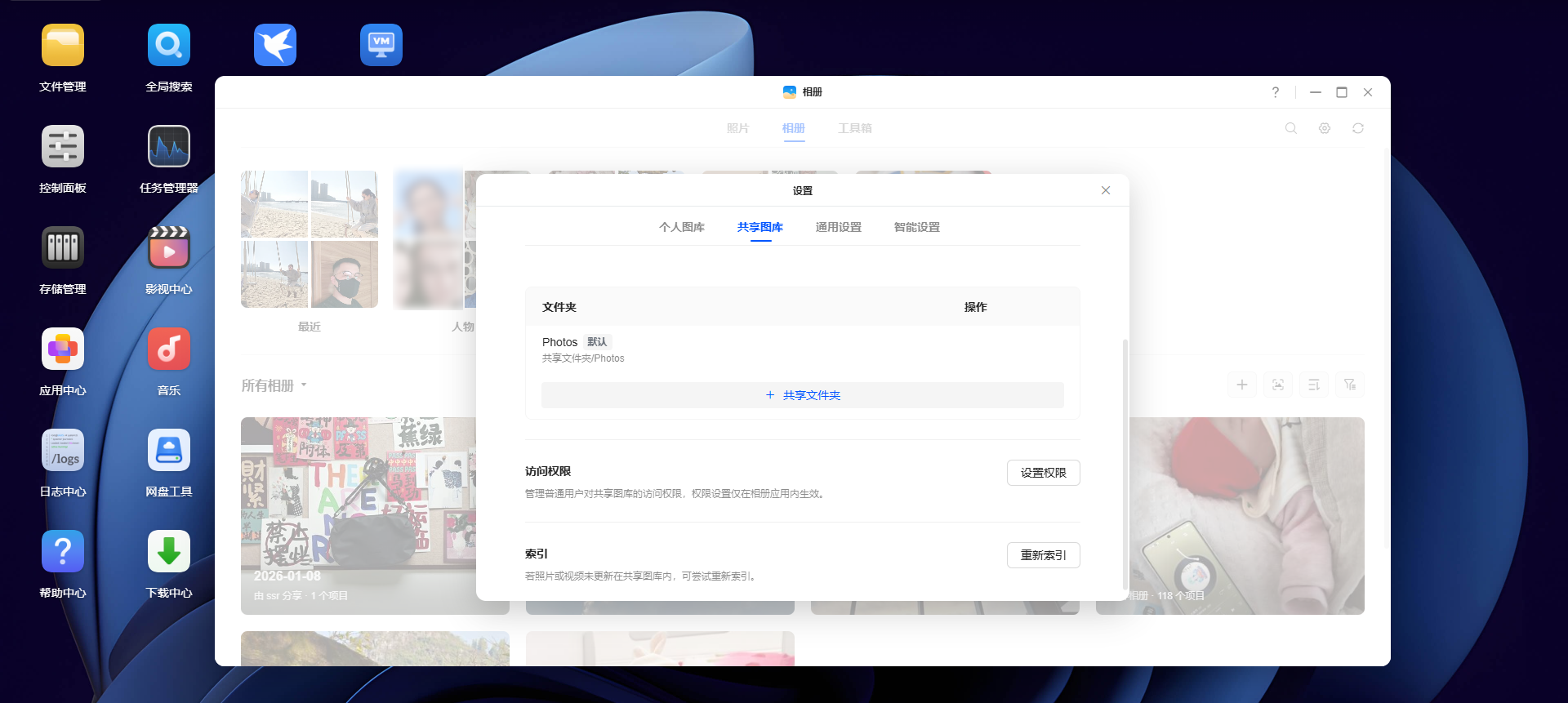Click the search icon in 相册 window
1568x703 pixels.
coord(1291,128)
